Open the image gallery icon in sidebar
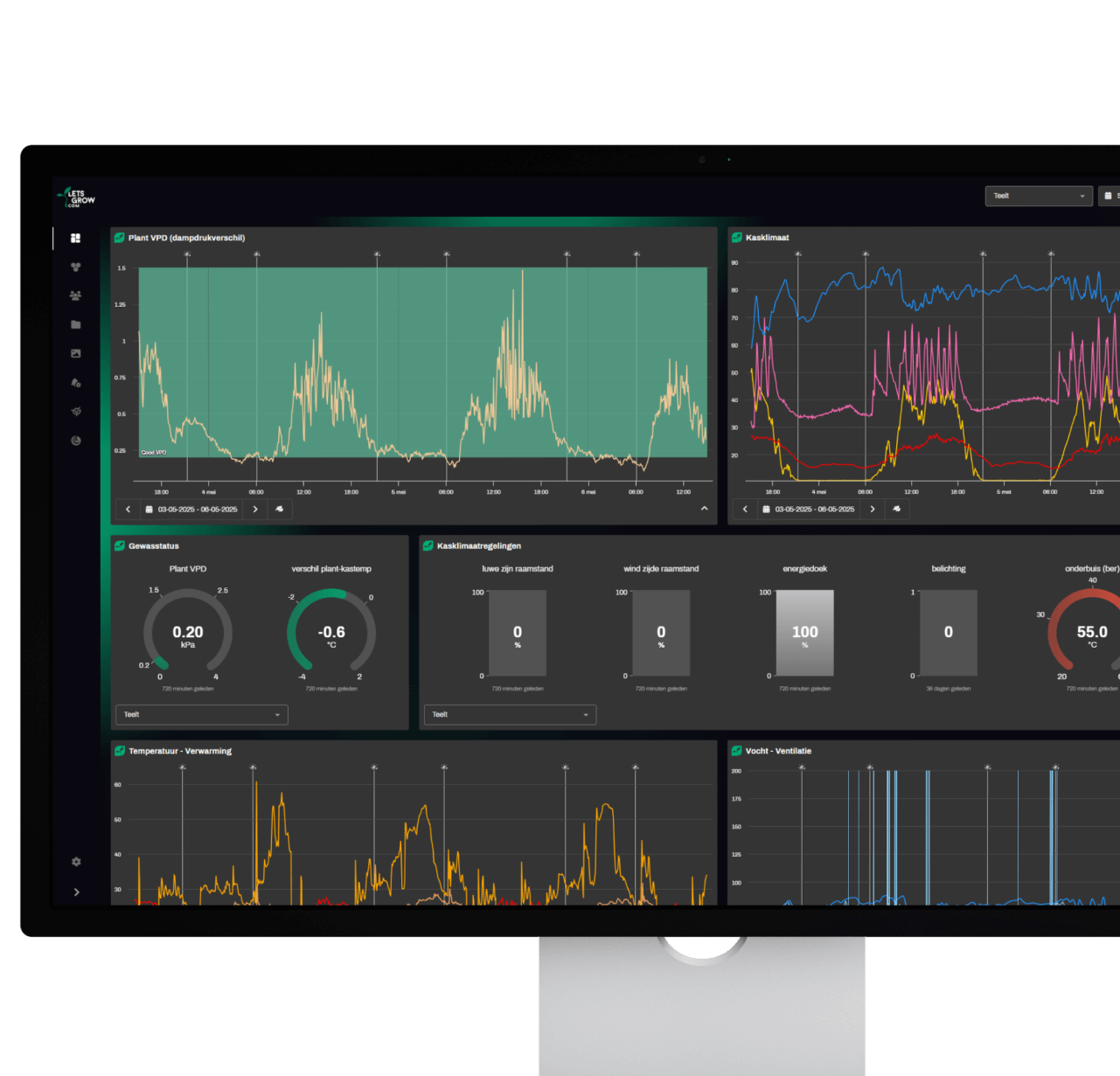The image size is (1120, 1076). (x=75, y=353)
